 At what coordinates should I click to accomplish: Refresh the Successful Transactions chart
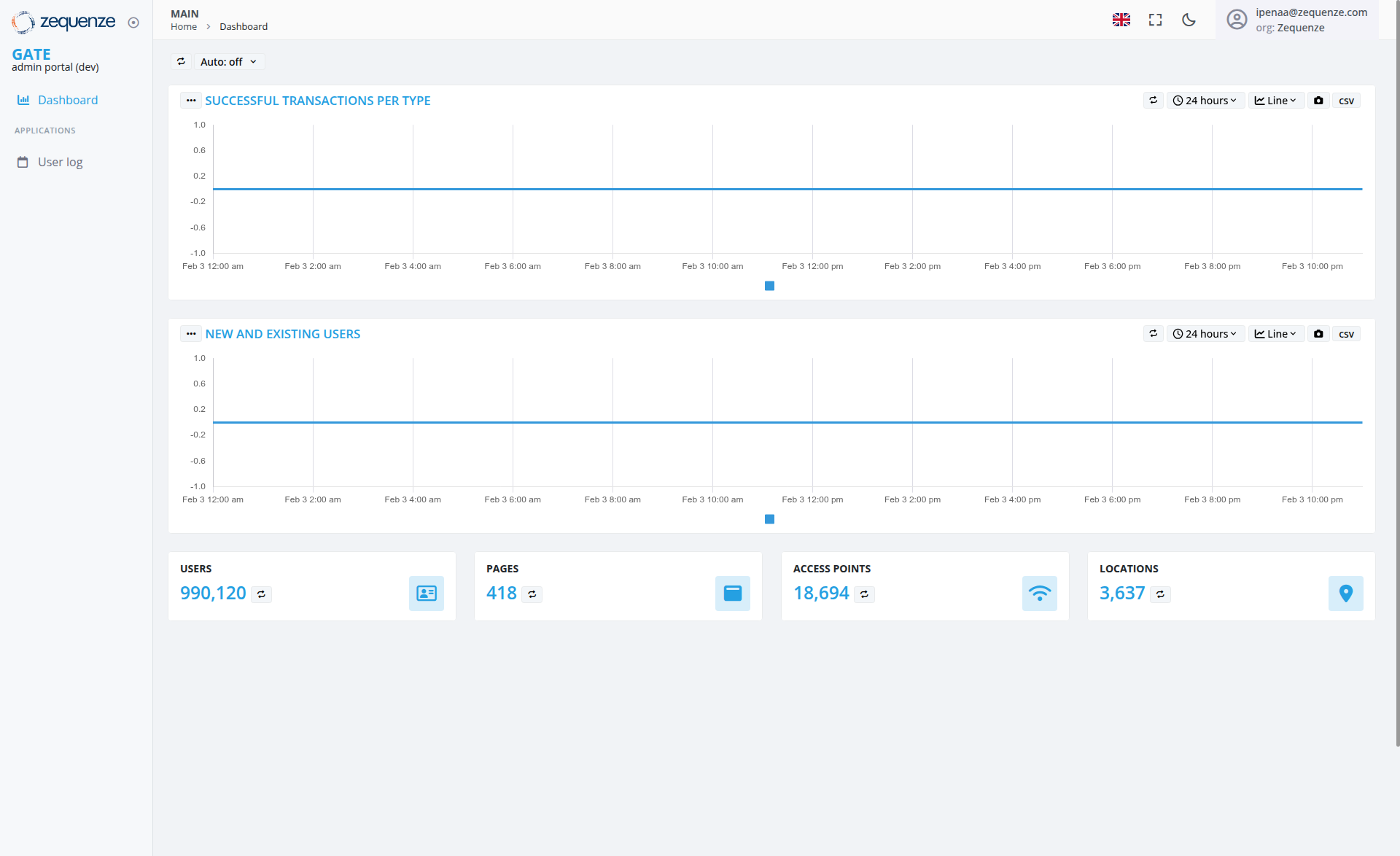[x=1154, y=101]
